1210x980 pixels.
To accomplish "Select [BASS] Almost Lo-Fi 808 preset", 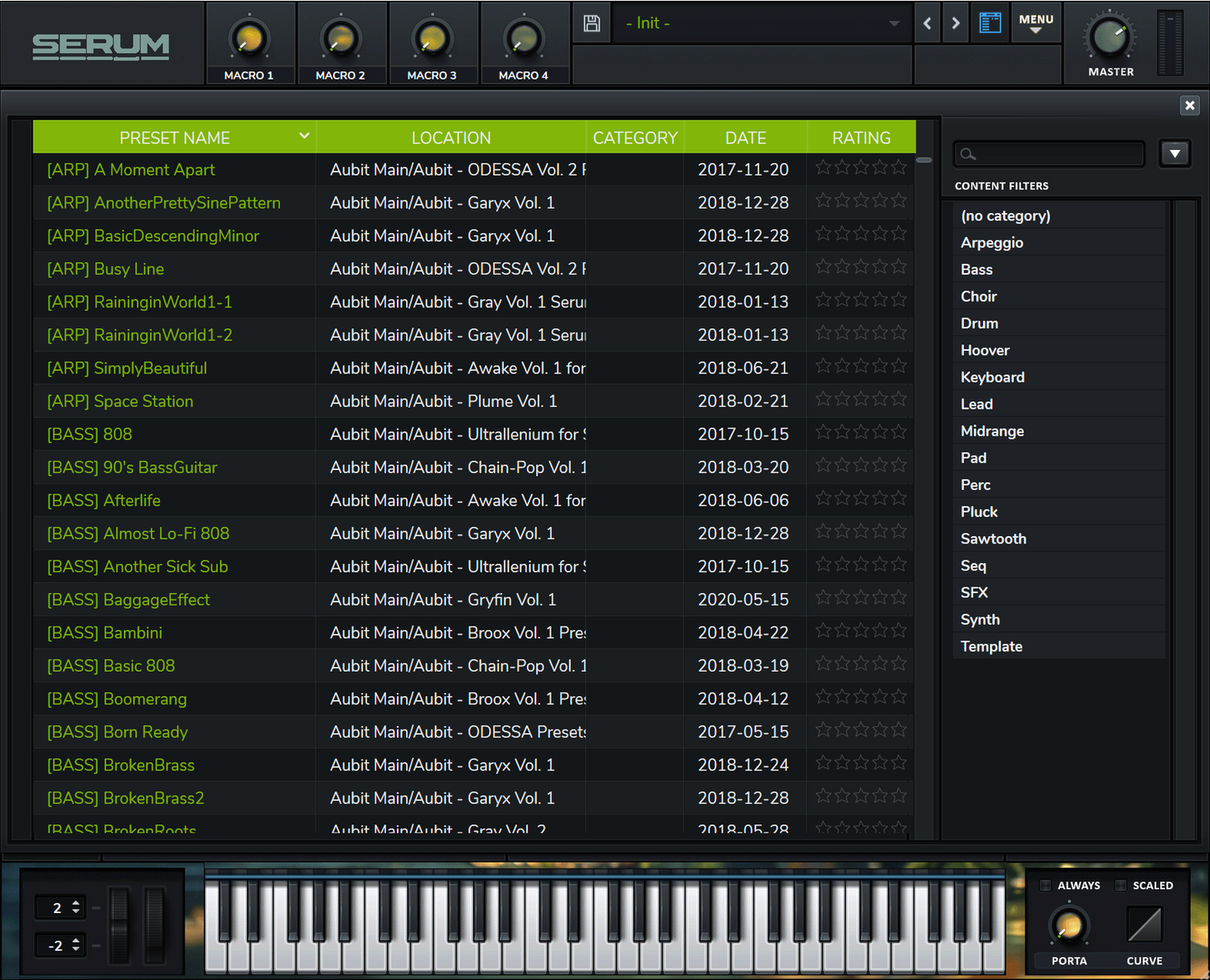I will (x=138, y=534).
